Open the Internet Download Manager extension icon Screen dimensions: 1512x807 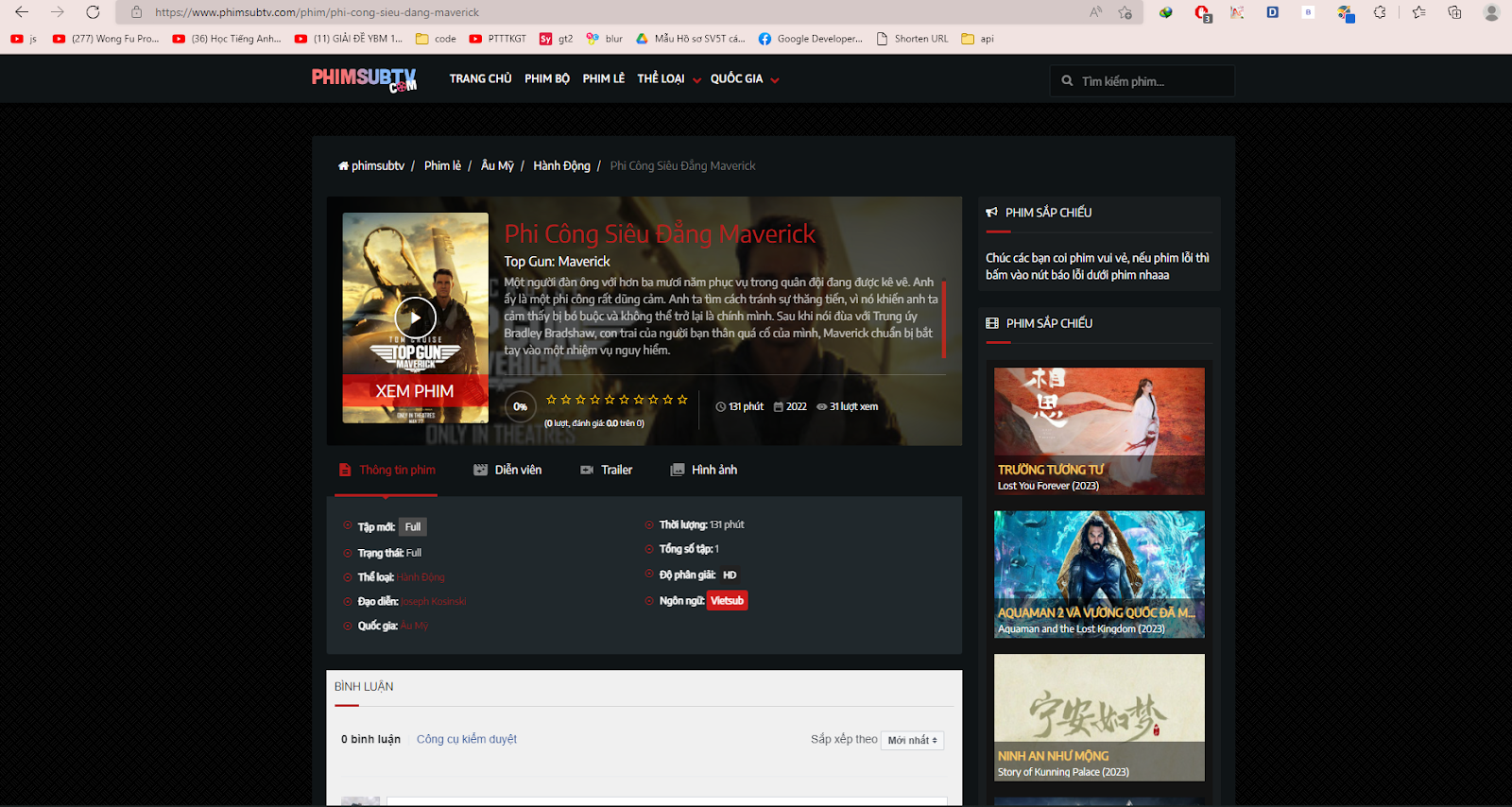(x=1166, y=12)
